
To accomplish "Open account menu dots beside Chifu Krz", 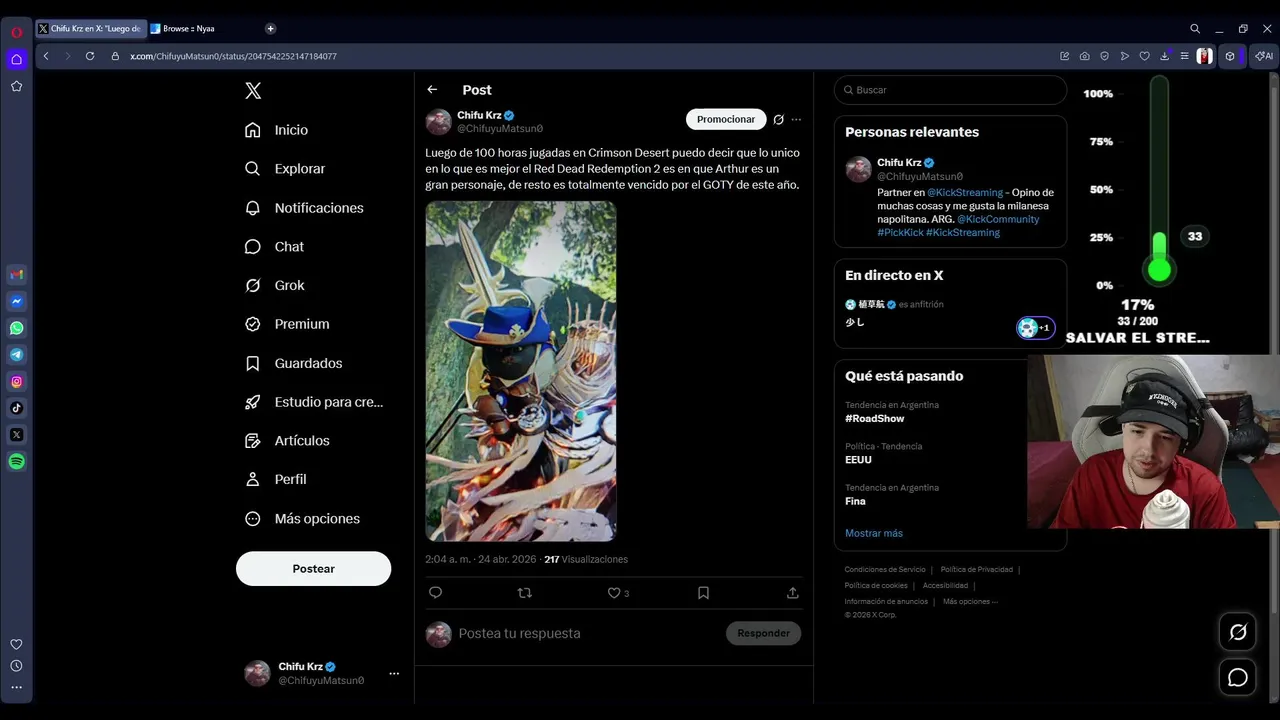I will pos(394,673).
